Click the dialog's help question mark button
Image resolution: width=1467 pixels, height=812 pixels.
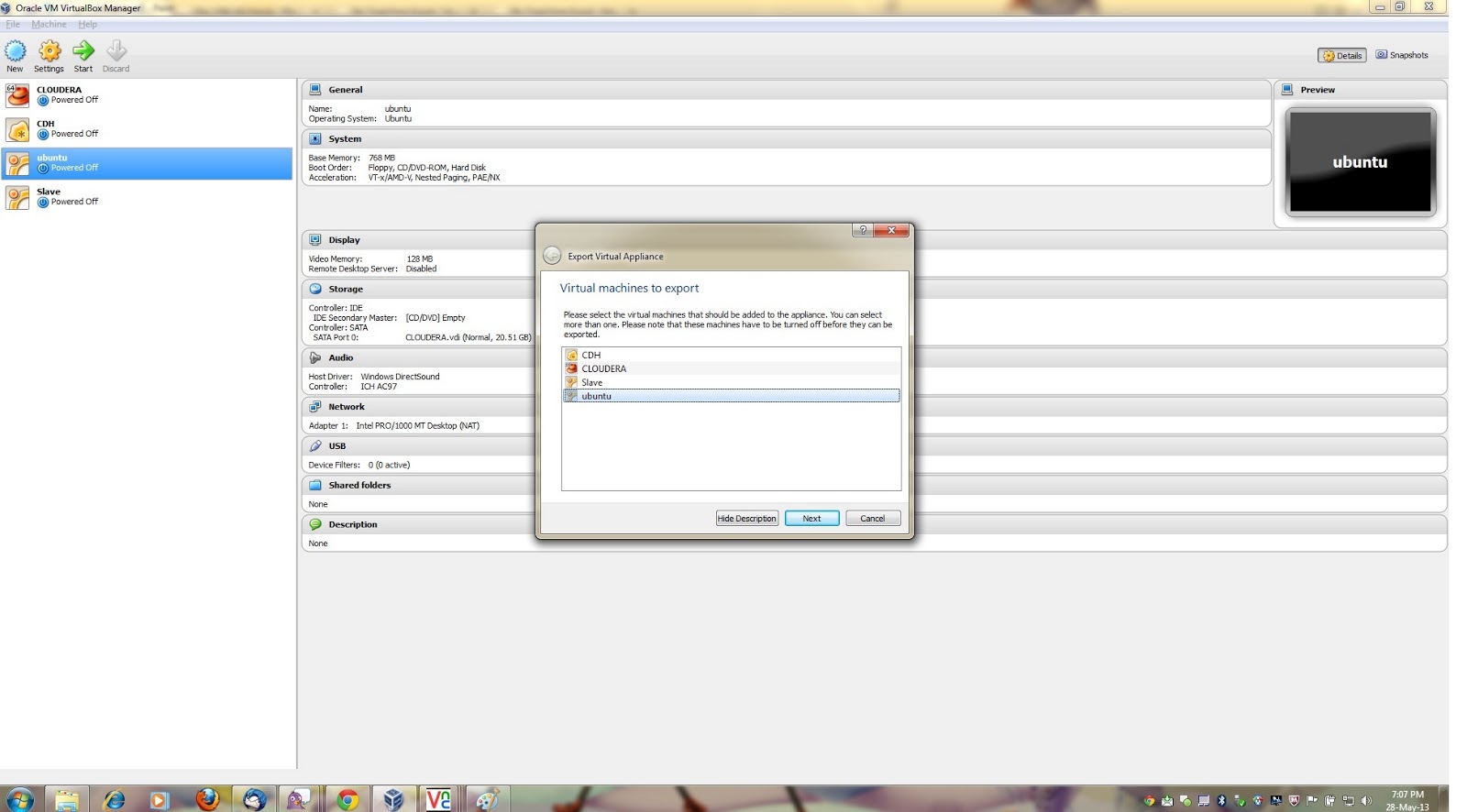[863, 230]
